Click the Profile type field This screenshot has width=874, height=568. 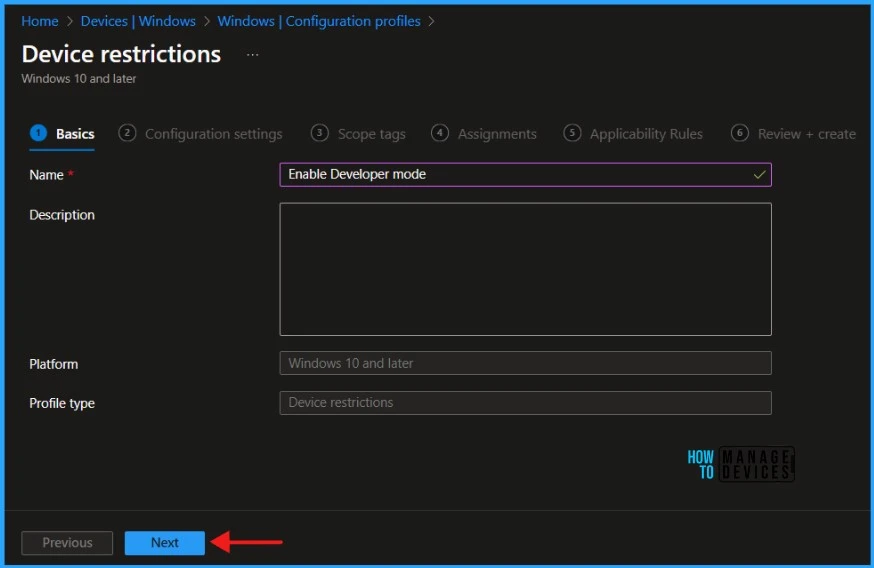tap(525, 402)
